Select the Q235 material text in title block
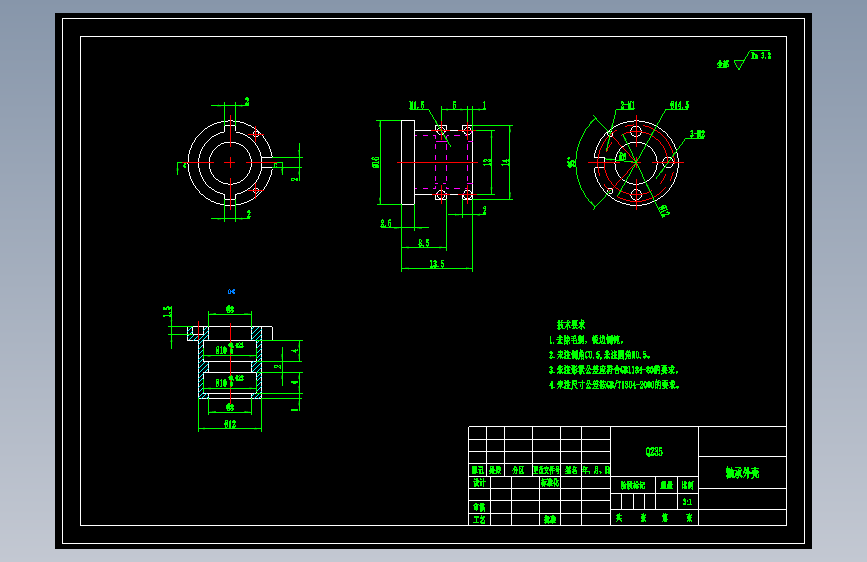Viewport: 867px width, 562px height. tap(654, 451)
